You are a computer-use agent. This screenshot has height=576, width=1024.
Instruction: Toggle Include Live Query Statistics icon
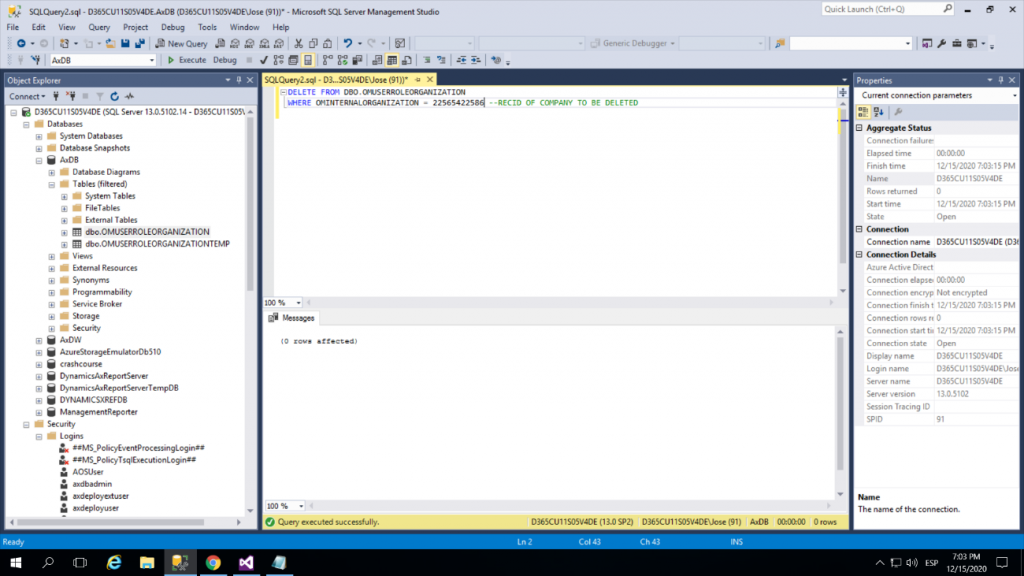tap(342, 60)
